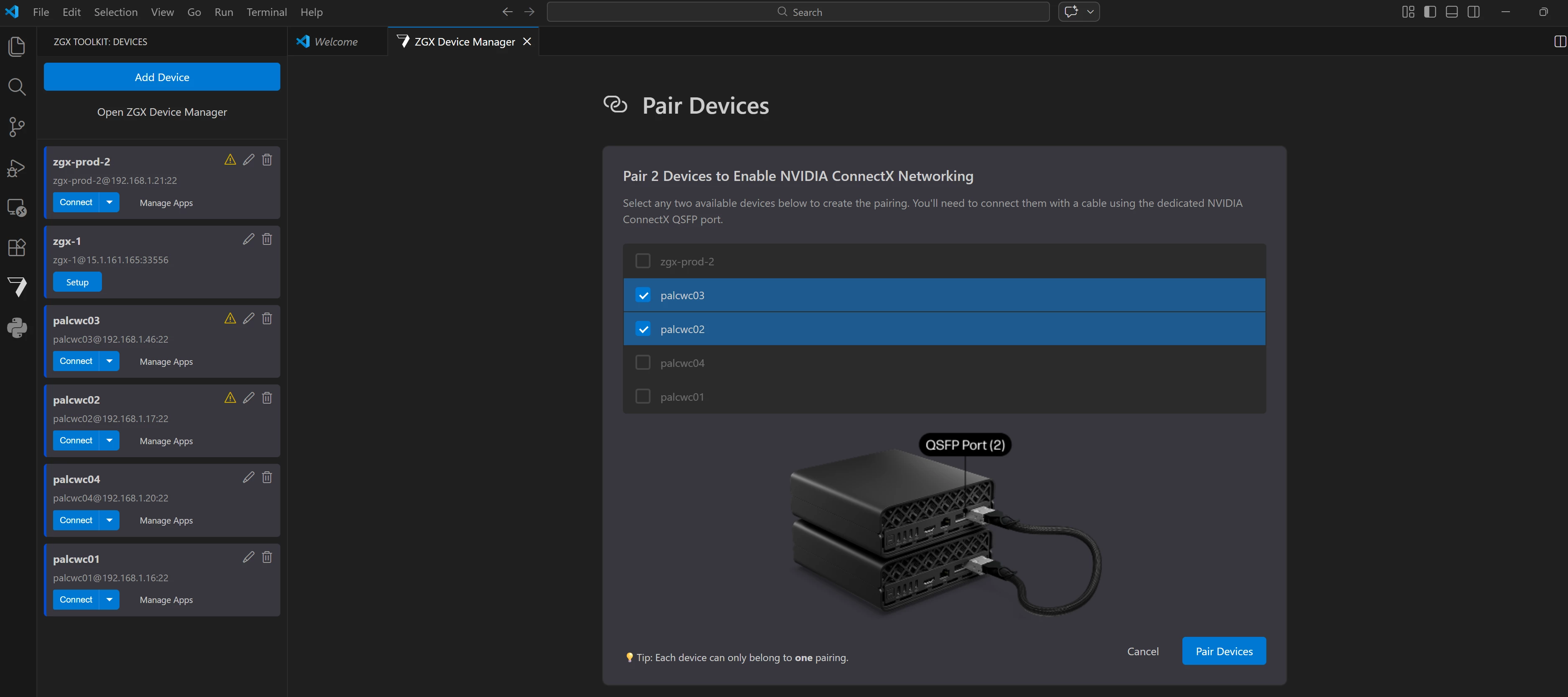Open Remote Explorer sidebar icon
The height and width of the screenshot is (697, 1568).
click(17, 208)
